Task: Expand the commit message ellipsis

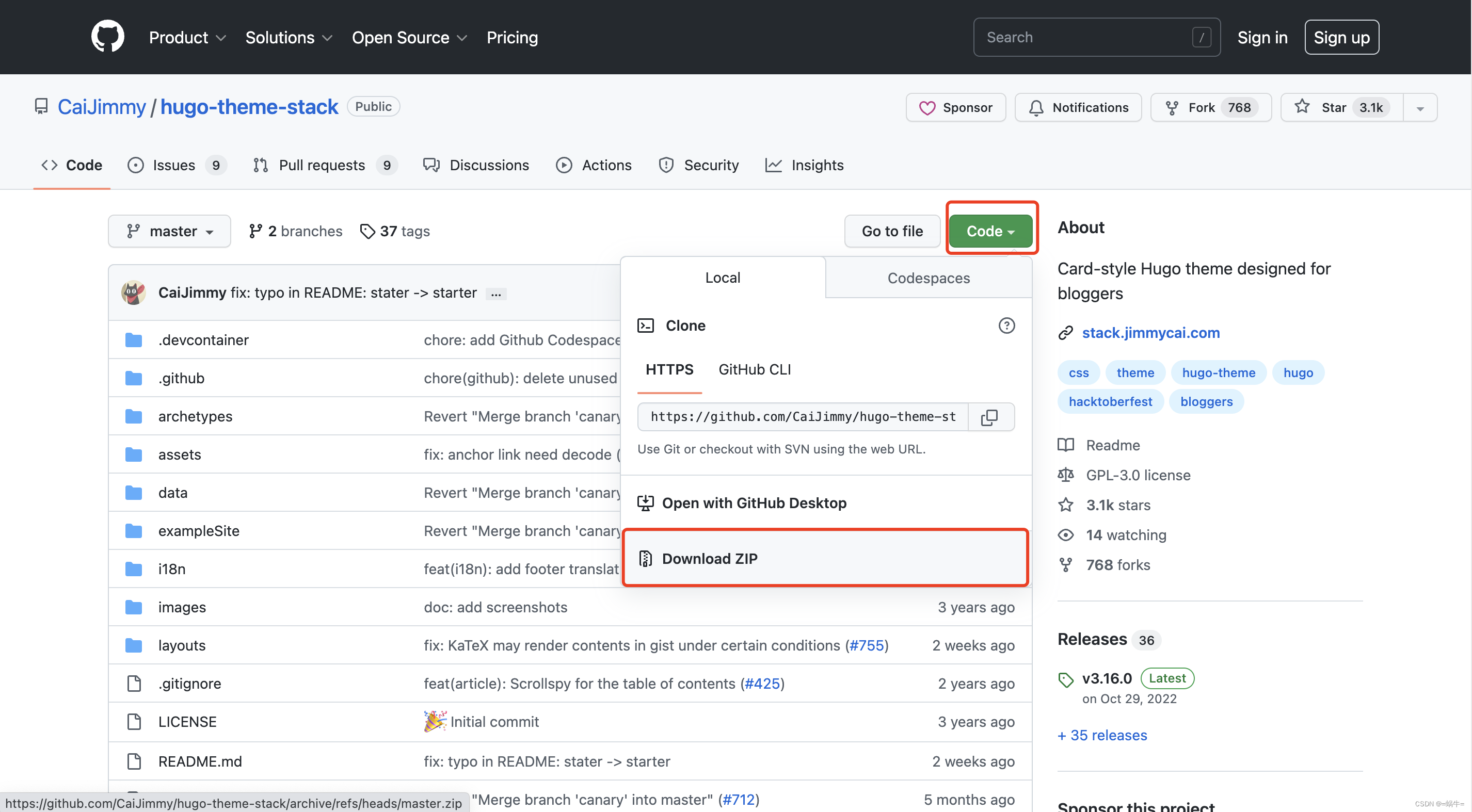Action: (x=496, y=294)
